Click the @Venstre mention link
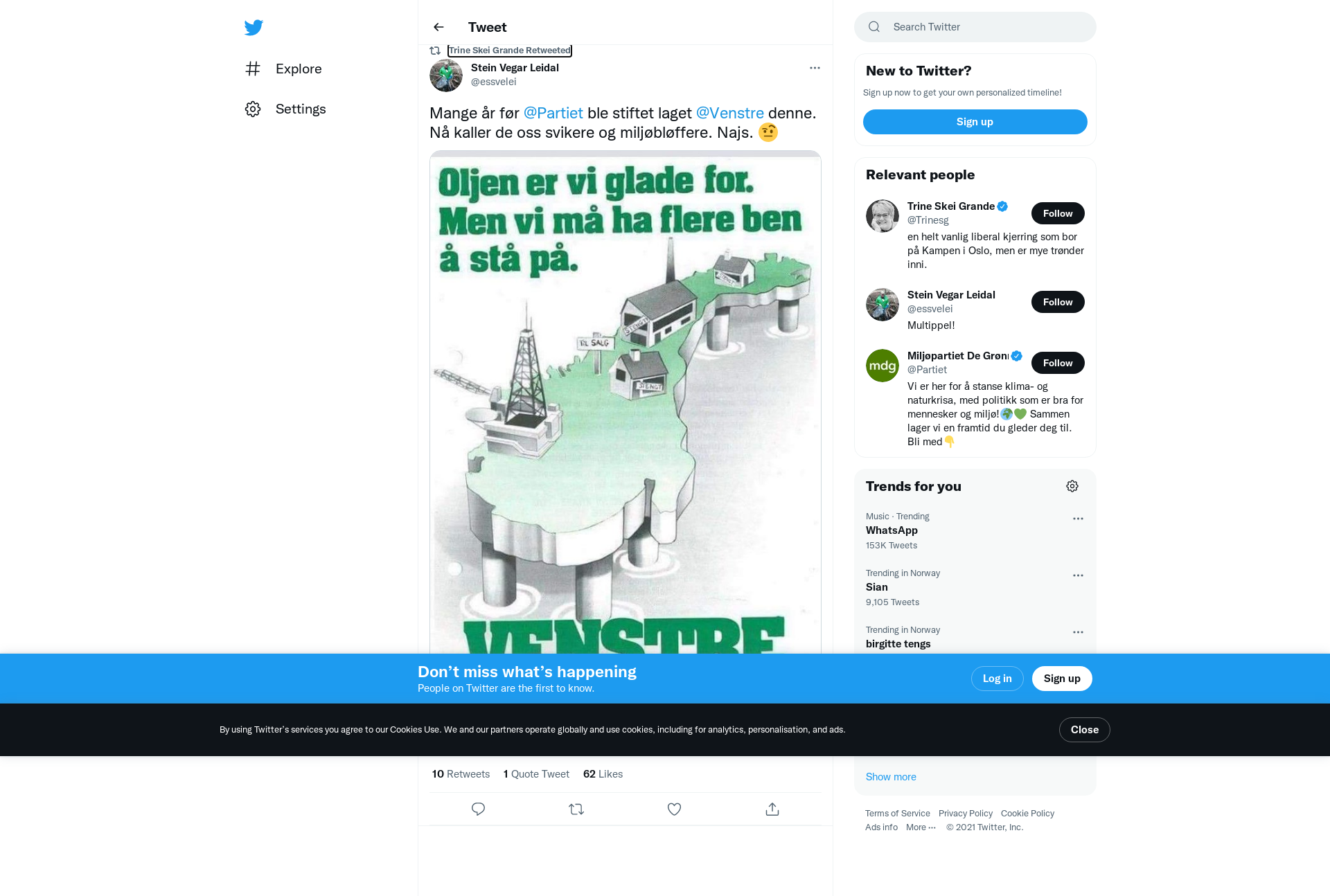 coord(729,113)
